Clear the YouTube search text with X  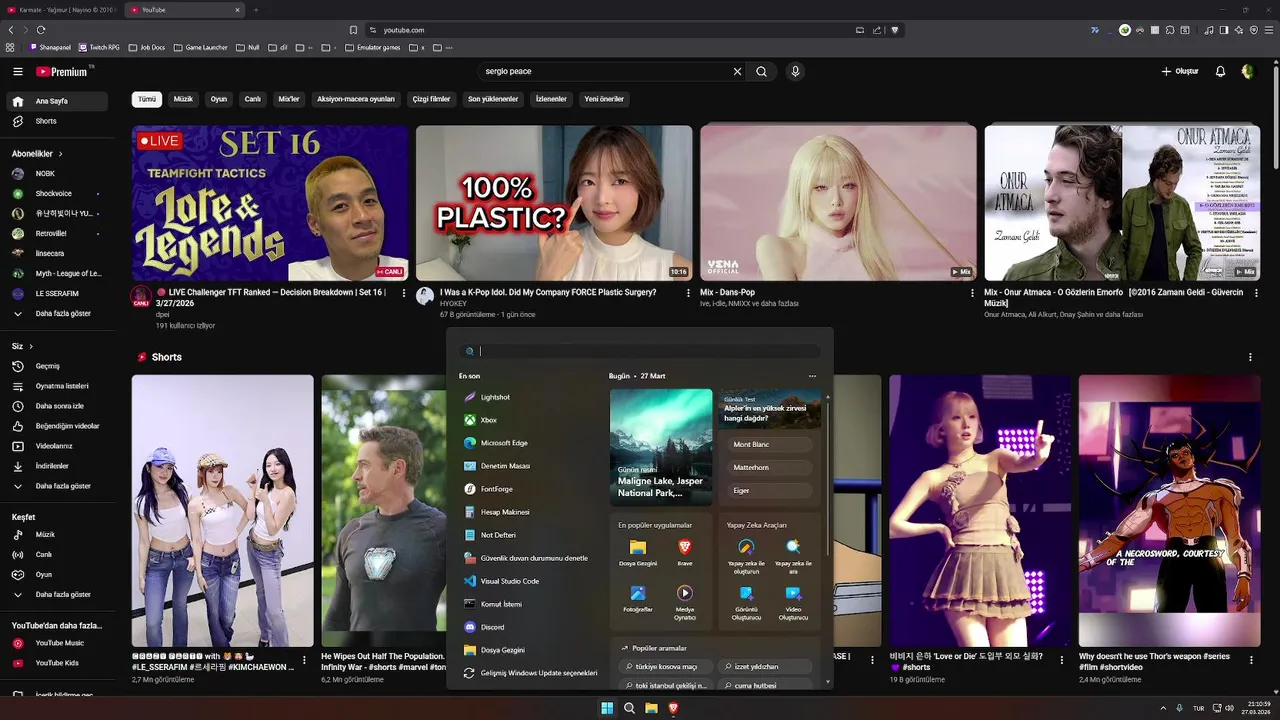[x=738, y=72]
